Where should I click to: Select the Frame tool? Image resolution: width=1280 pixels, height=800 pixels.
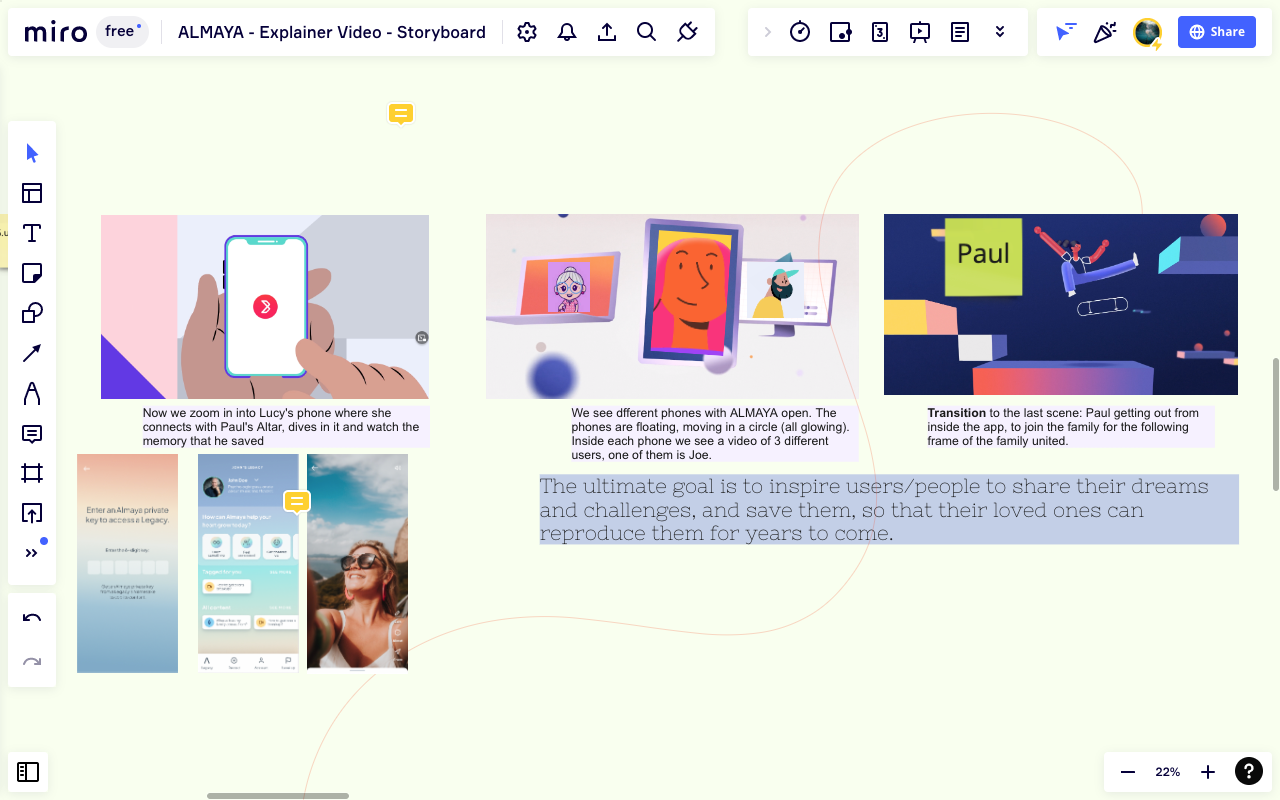(32, 473)
